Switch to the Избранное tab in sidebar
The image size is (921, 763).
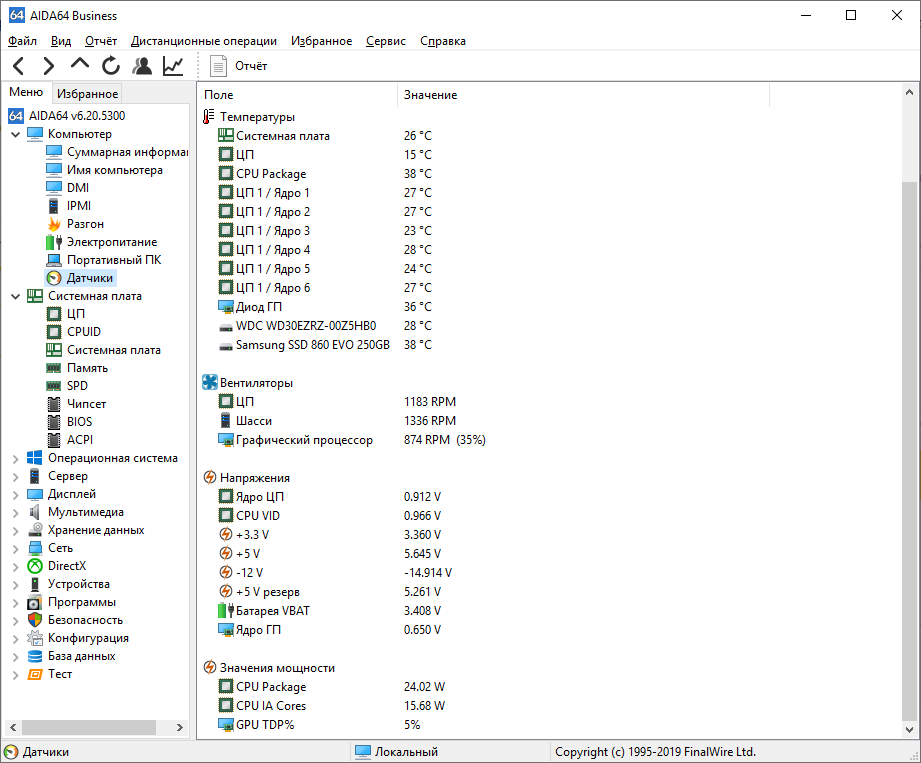(x=88, y=93)
